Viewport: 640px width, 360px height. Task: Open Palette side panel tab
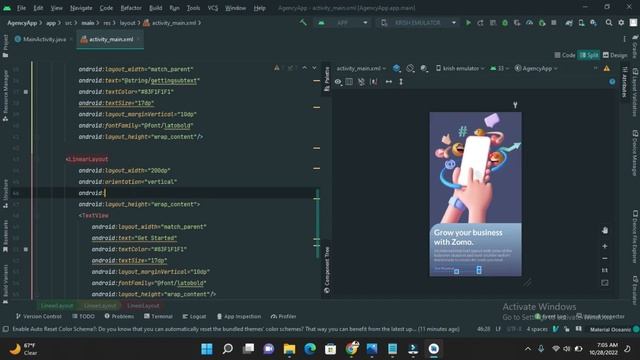pos(327,78)
